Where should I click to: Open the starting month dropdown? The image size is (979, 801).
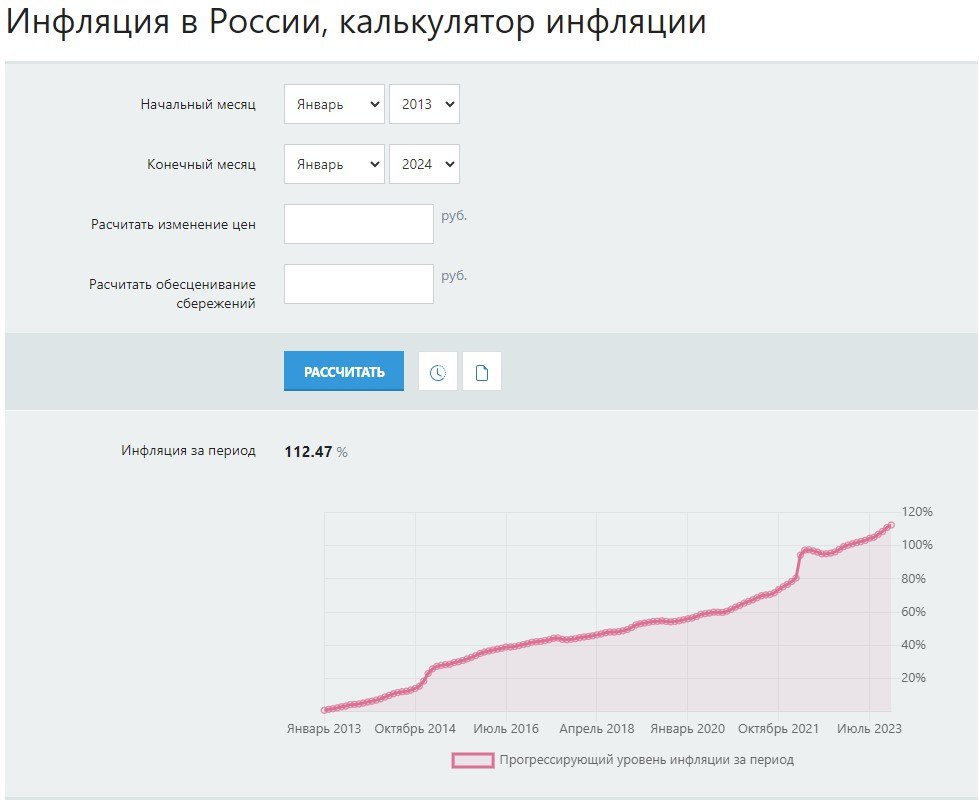point(334,104)
